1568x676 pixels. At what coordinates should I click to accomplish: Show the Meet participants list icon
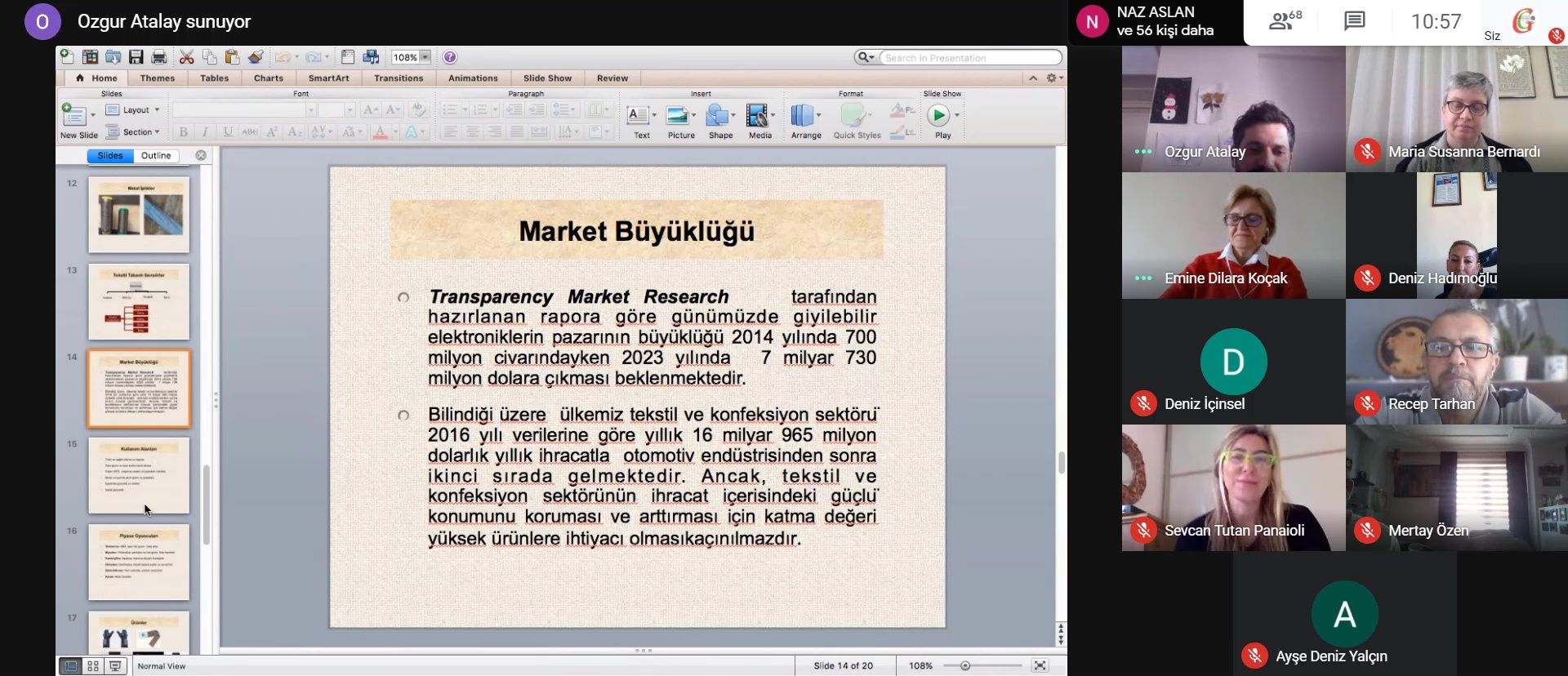pyautogui.click(x=1285, y=21)
